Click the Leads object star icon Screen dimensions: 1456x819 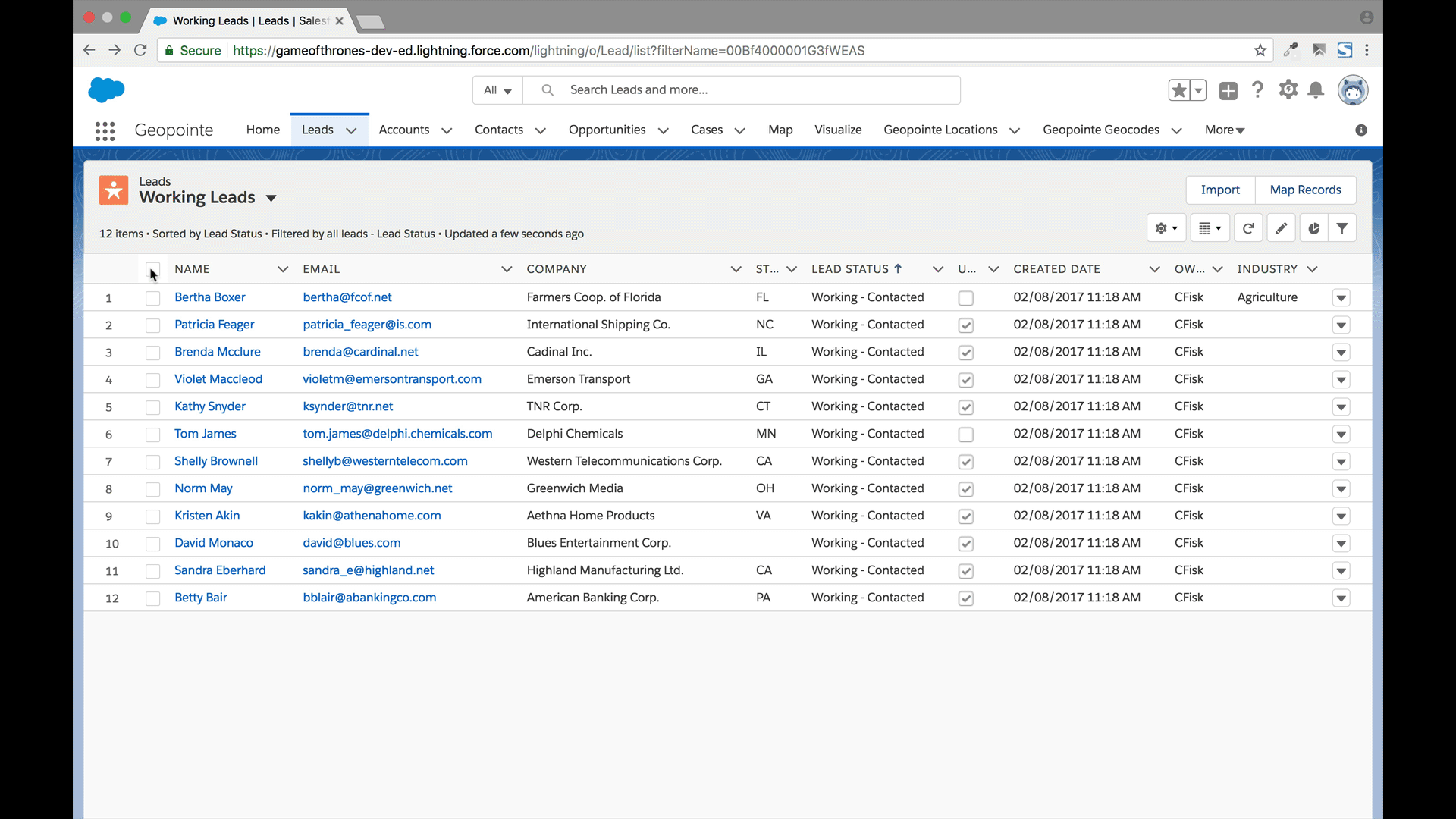click(114, 190)
